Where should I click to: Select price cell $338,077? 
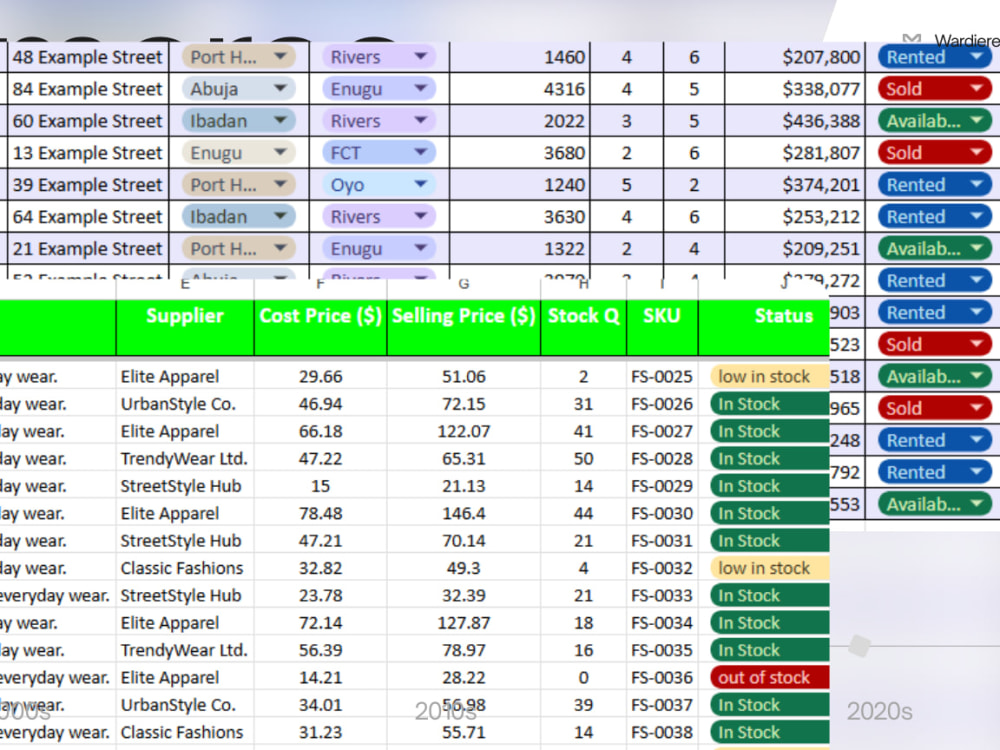tap(795, 89)
